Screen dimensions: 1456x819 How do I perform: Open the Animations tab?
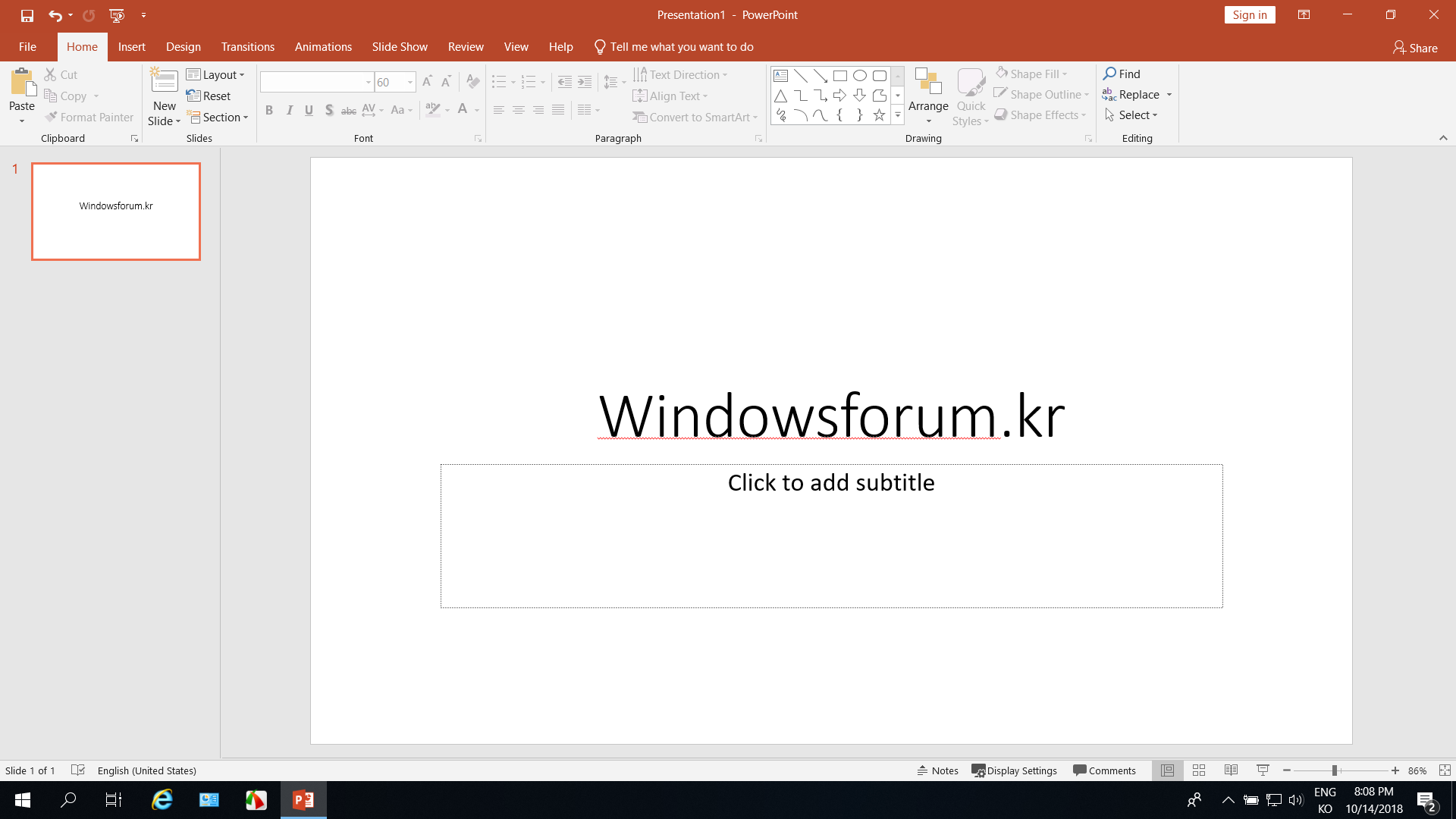click(323, 47)
